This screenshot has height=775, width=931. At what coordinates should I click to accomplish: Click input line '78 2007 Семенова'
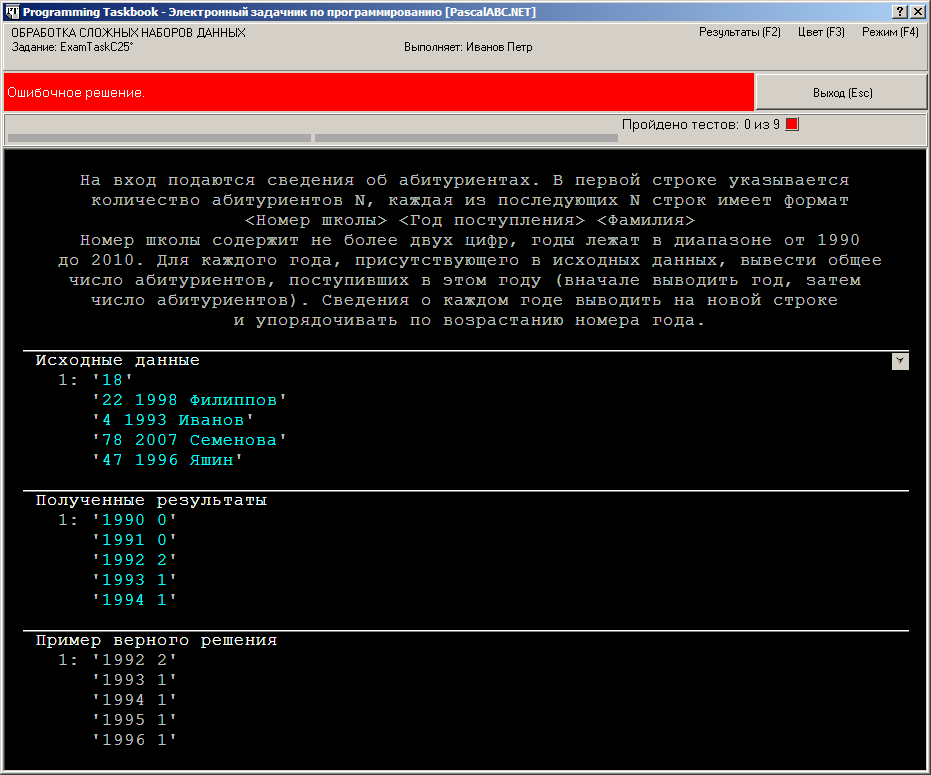pos(189,440)
